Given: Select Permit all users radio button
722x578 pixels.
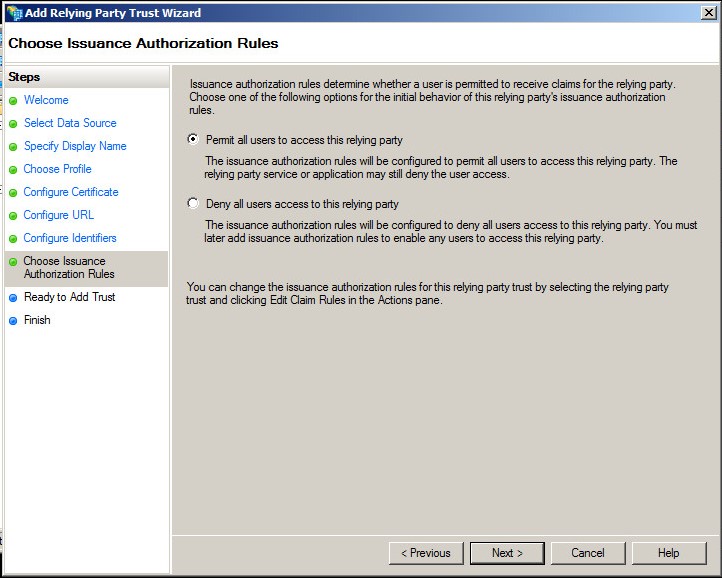Looking at the screenshot, I should pyautogui.click(x=193, y=139).
